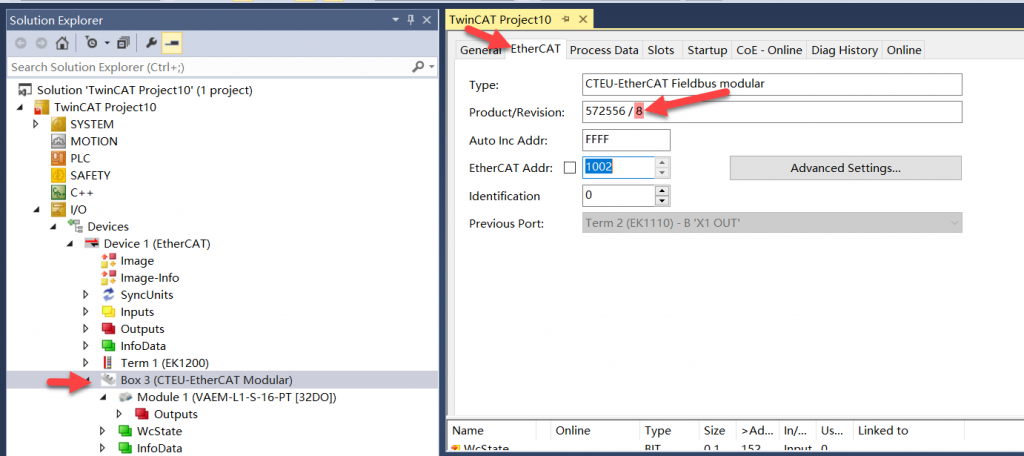Open Solution Explorer window position dropdown arrow
This screenshot has height=456, width=1024.
pos(396,20)
